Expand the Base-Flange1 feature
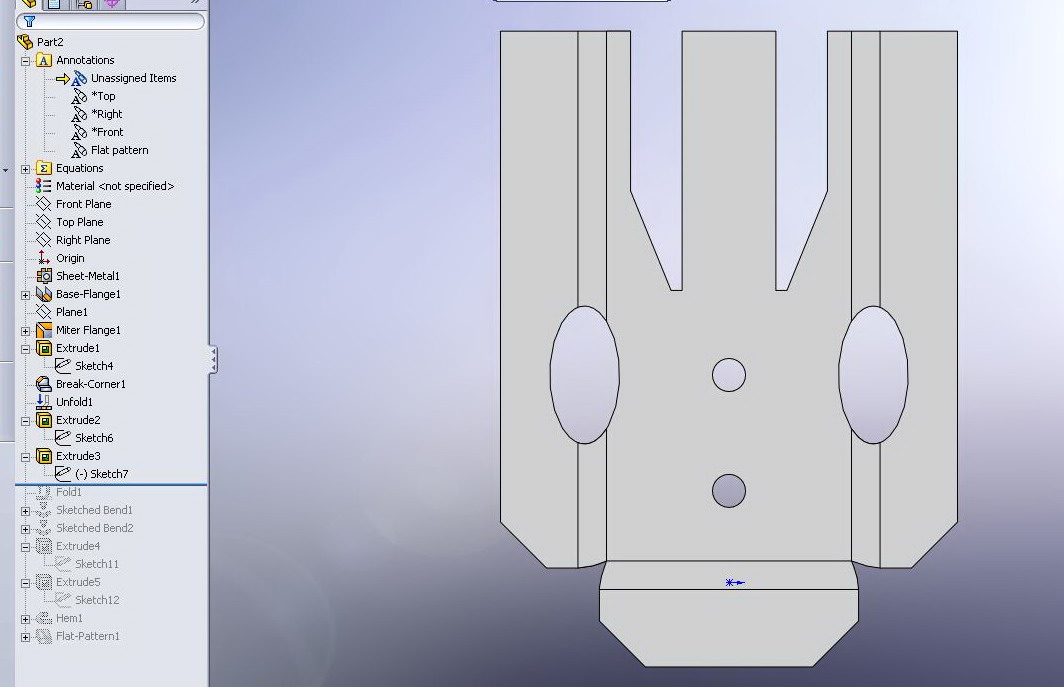Screen dimensions: 1064x687 tap(26, 295)
